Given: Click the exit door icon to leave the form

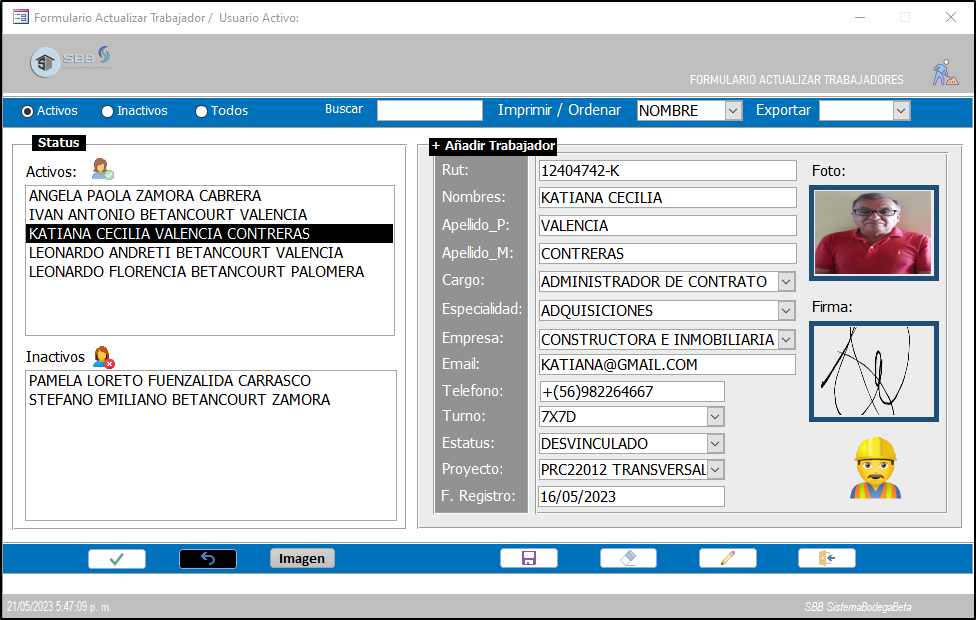Looking at the screenshot, I should pyautogui.click(x=826, y=558).
